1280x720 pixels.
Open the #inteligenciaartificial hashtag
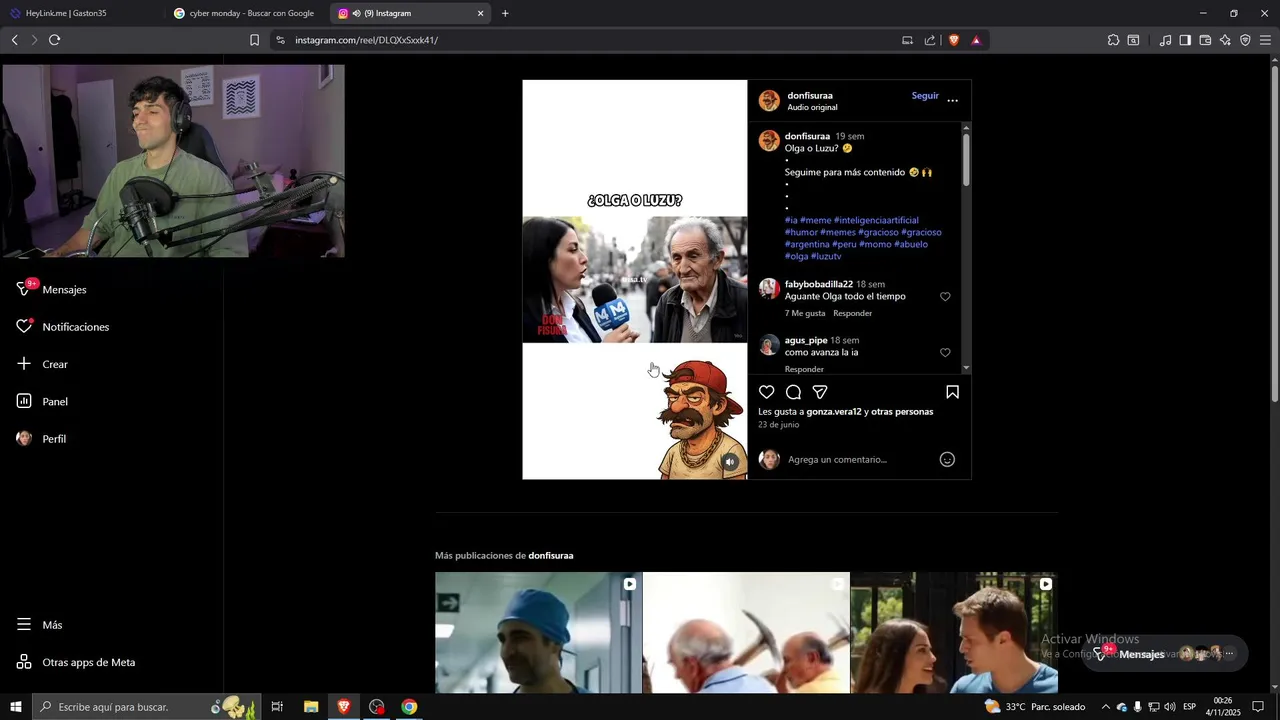tap(876, 220)
